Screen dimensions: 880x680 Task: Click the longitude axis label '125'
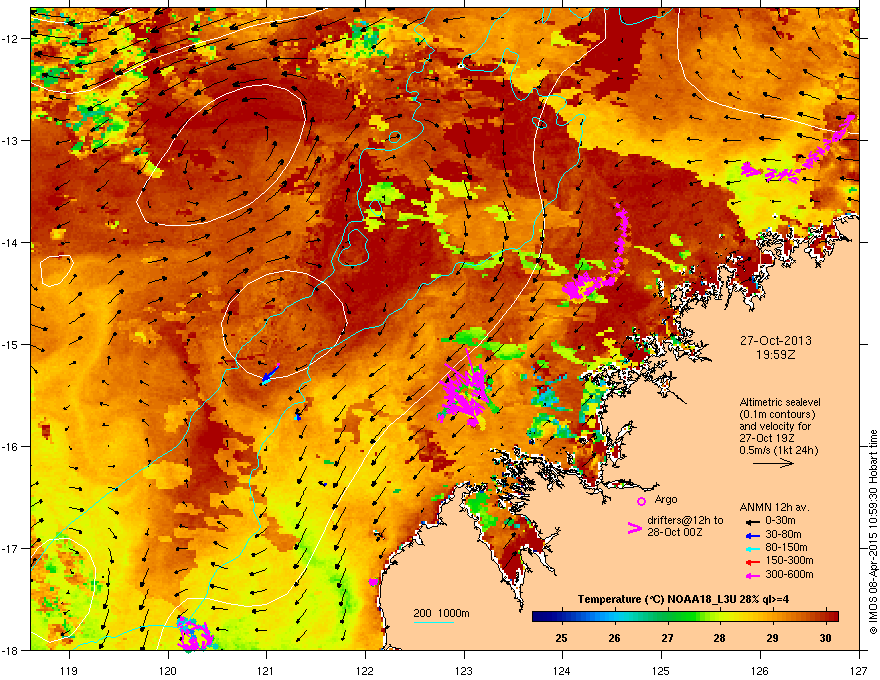[661, 670]
